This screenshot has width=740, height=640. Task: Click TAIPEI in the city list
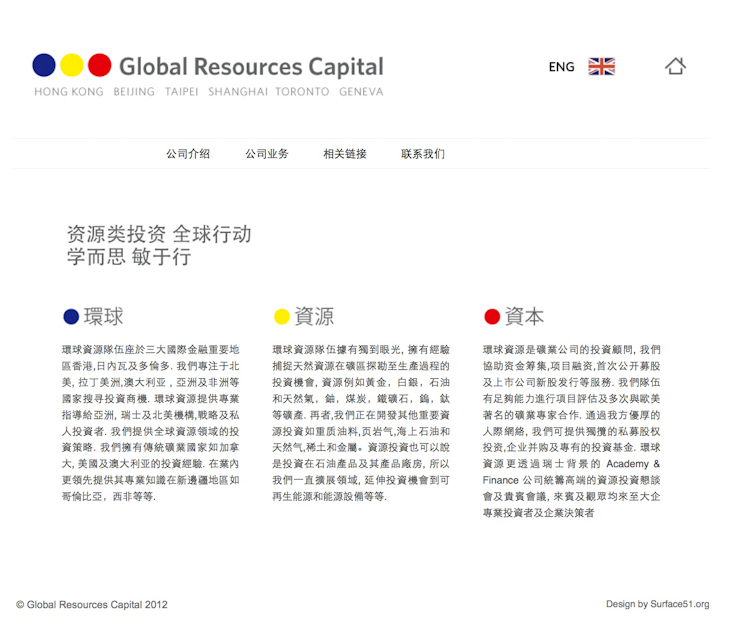tap(182, 92)
